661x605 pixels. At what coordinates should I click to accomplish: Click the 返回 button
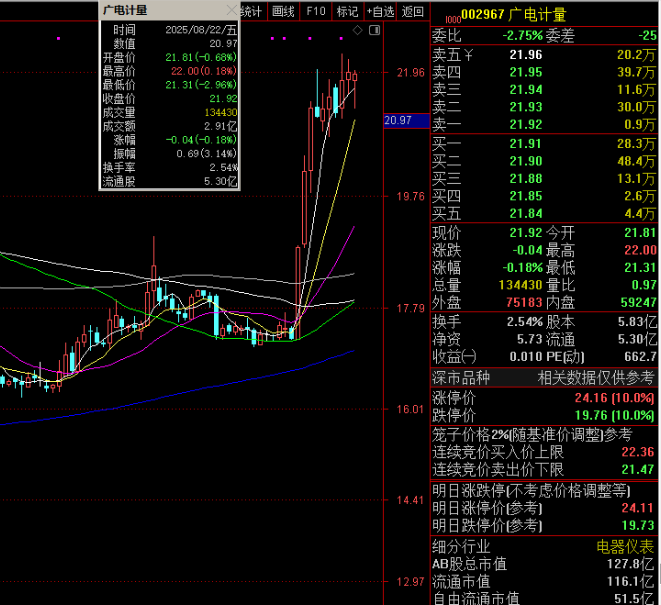(412, 11)
